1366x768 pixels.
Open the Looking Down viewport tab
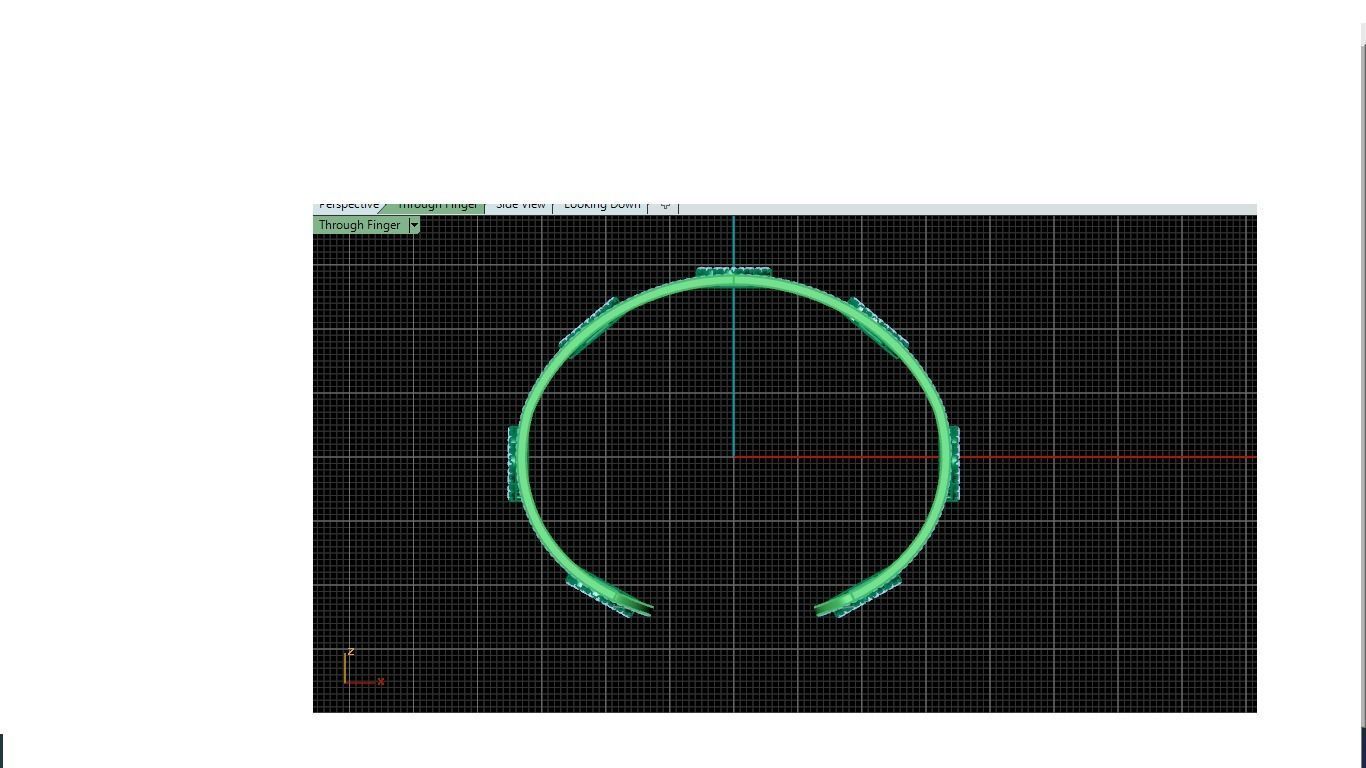tap(602, 206)
